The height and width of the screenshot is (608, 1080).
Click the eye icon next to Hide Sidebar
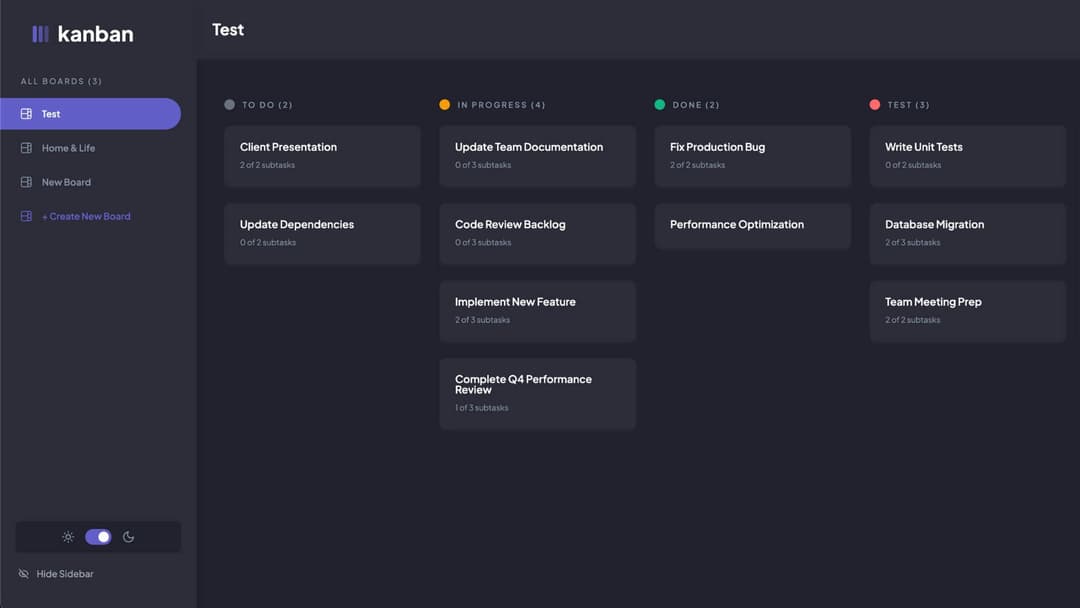pos(22,573)
